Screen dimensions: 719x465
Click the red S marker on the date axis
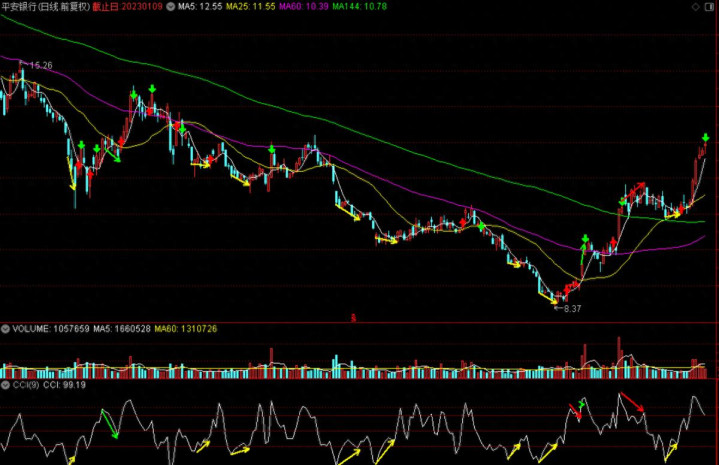[354, 318]
